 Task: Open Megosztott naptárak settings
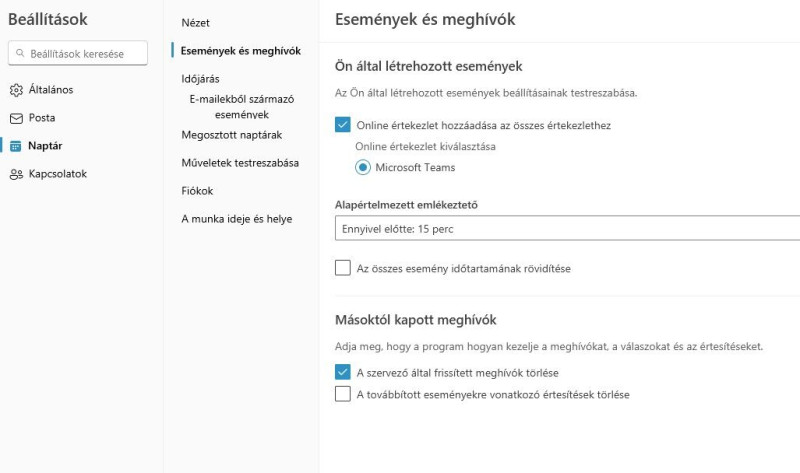coord(232,135)
